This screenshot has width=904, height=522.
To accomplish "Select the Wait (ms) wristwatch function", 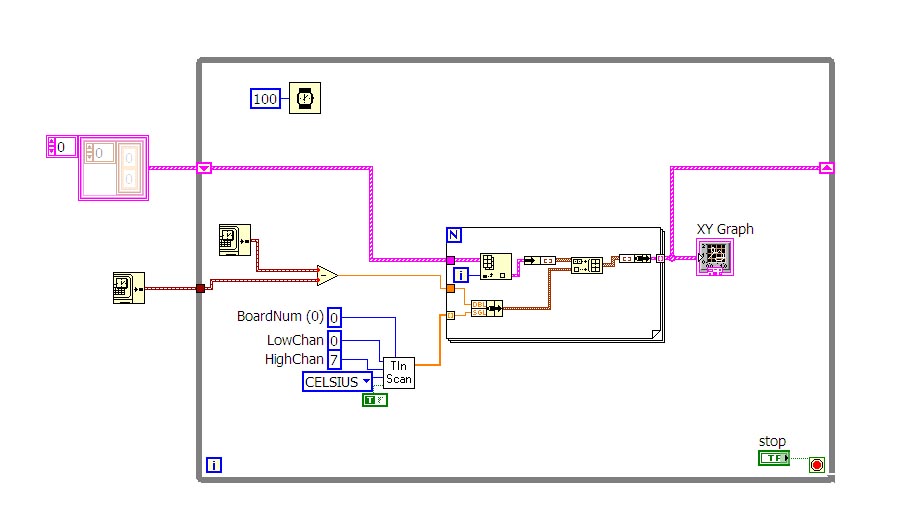I will 304,98.
